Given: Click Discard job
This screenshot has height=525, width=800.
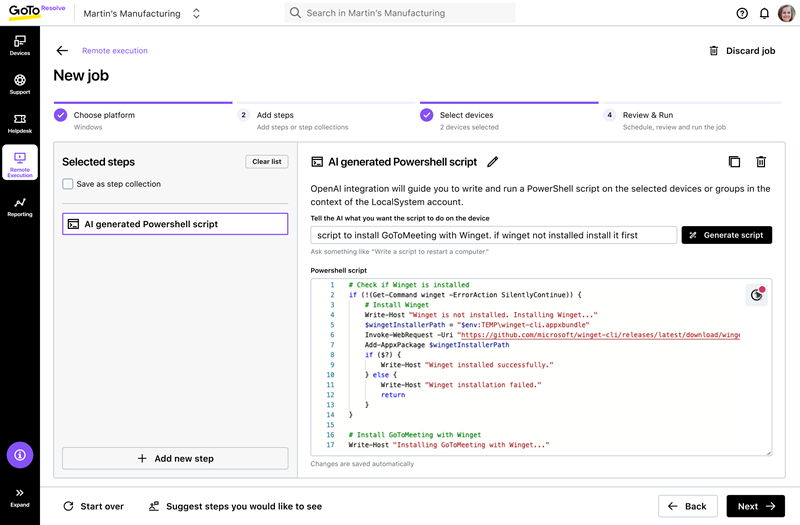Looking at the screenshot, I should (741, 51).
